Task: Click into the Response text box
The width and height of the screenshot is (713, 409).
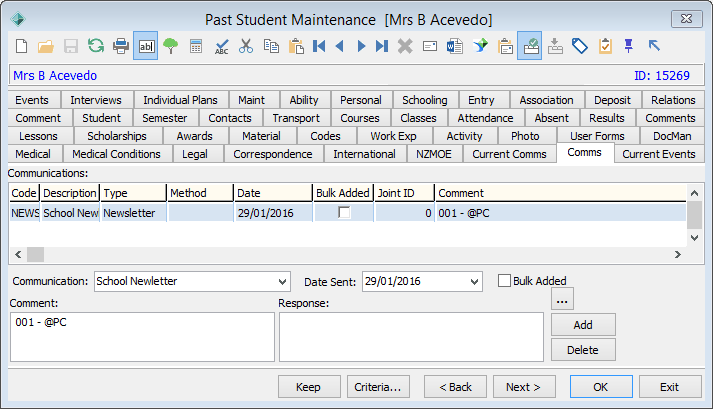Action: [x=411, y=337]
